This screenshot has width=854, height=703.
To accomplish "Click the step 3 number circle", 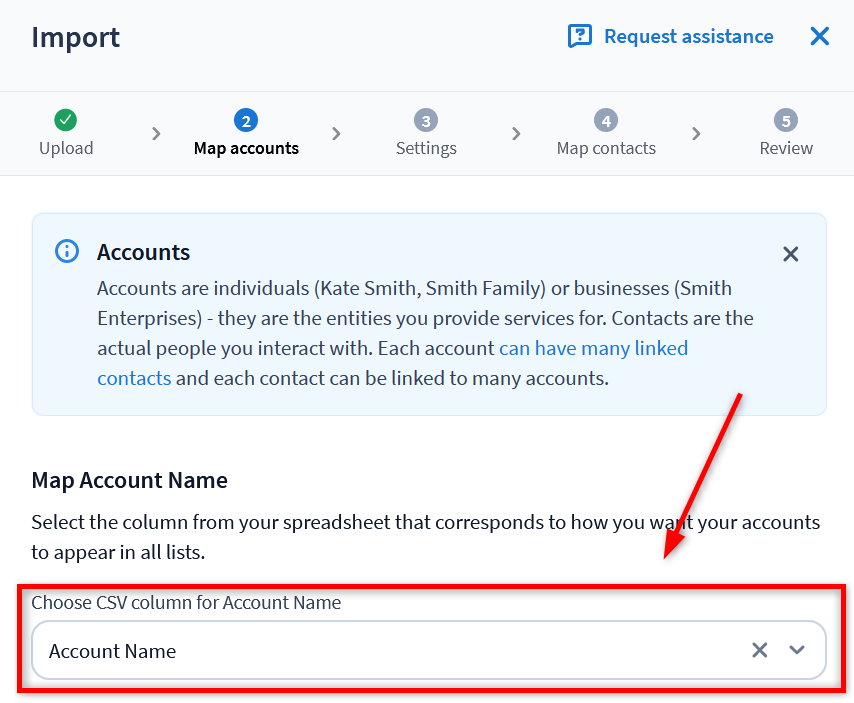I will [x=426, y=120].
